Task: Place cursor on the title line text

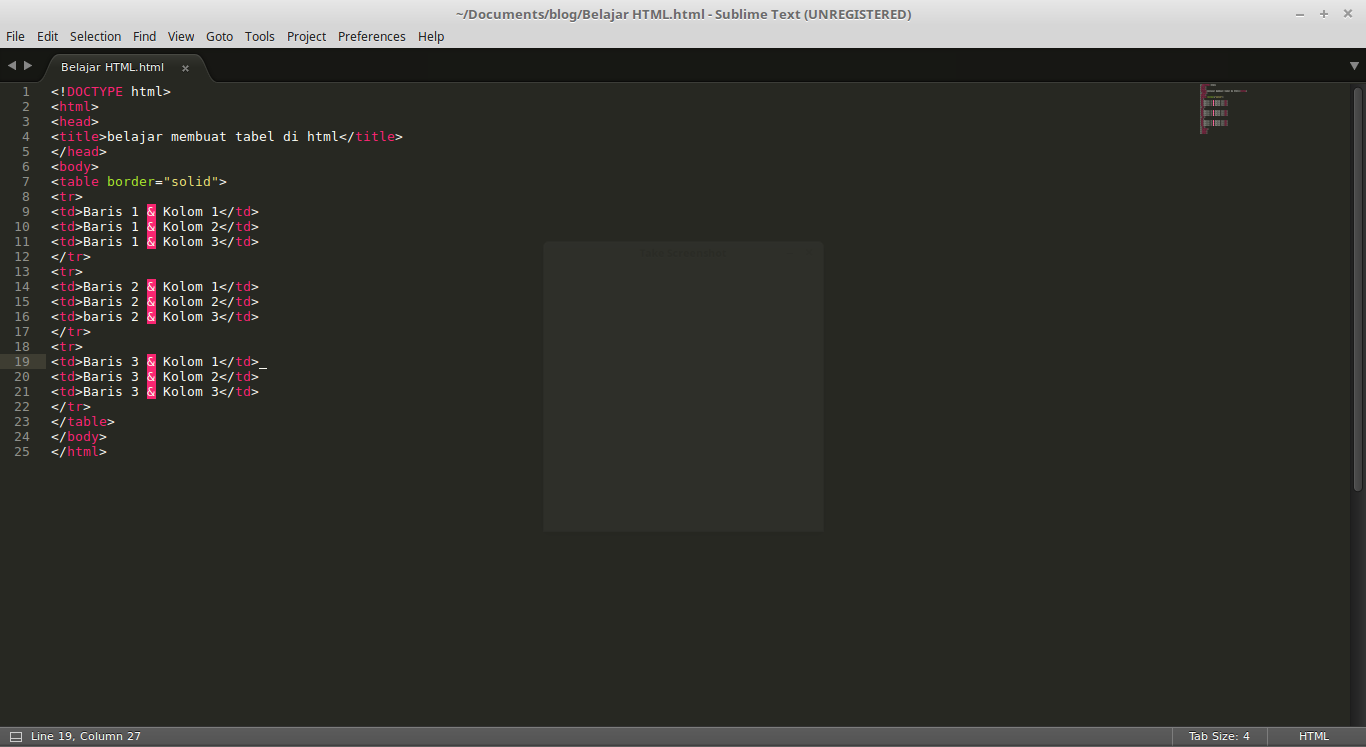Action: point(227,136)
